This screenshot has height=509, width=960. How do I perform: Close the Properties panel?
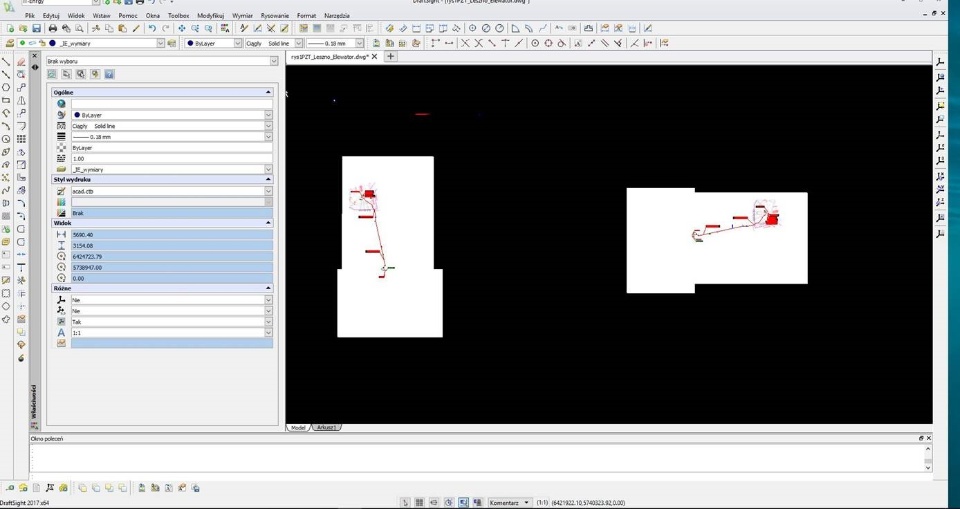pyautogui.click(x=35, y=56)
